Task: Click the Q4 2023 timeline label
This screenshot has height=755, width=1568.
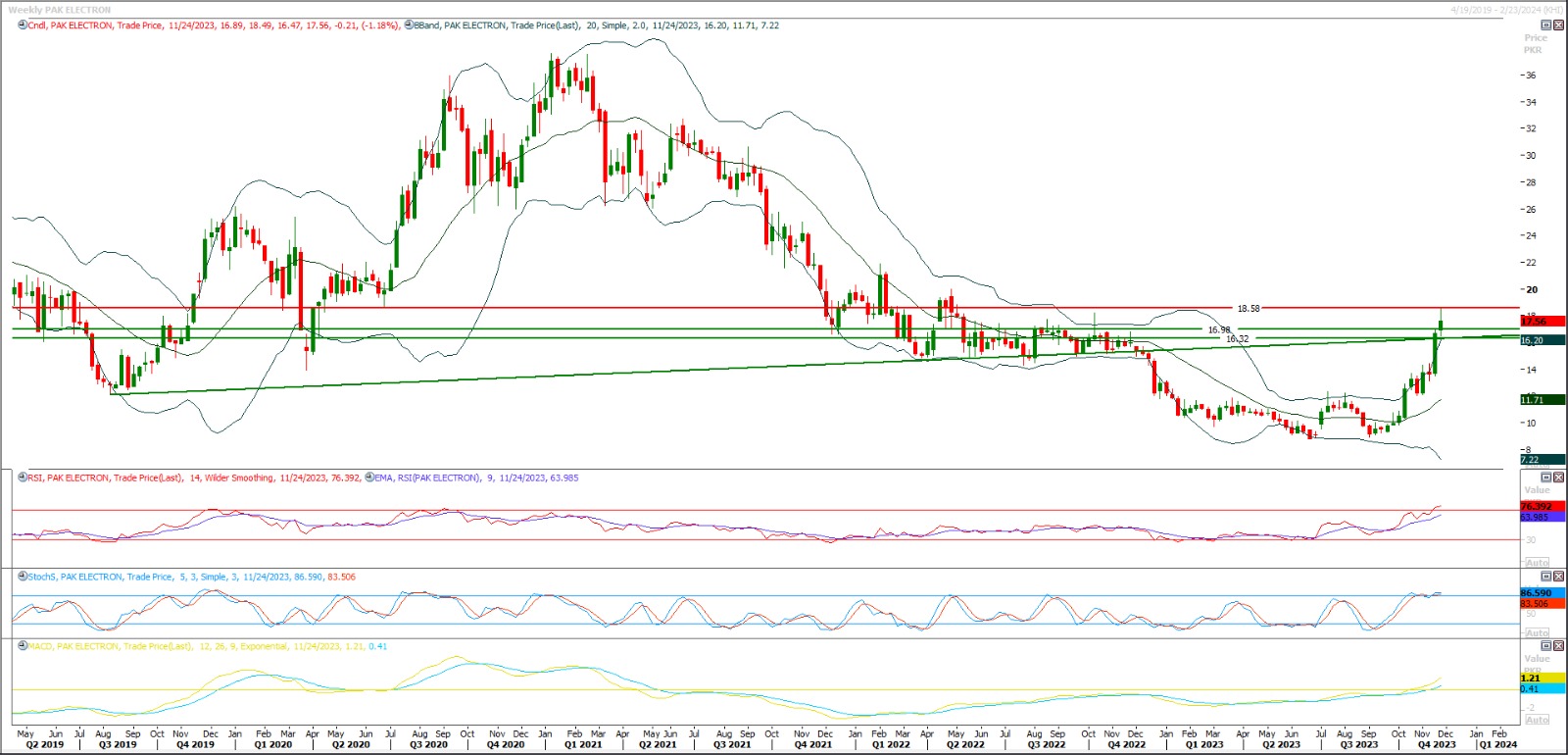Action: pos(1437,745)
